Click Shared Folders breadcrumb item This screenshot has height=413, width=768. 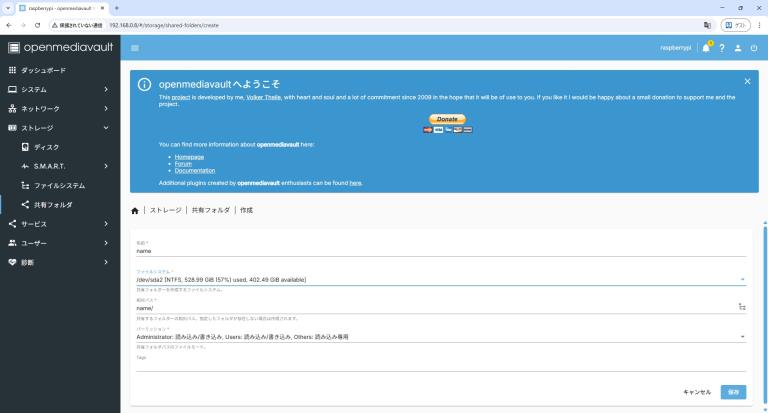tap(211, 210)
